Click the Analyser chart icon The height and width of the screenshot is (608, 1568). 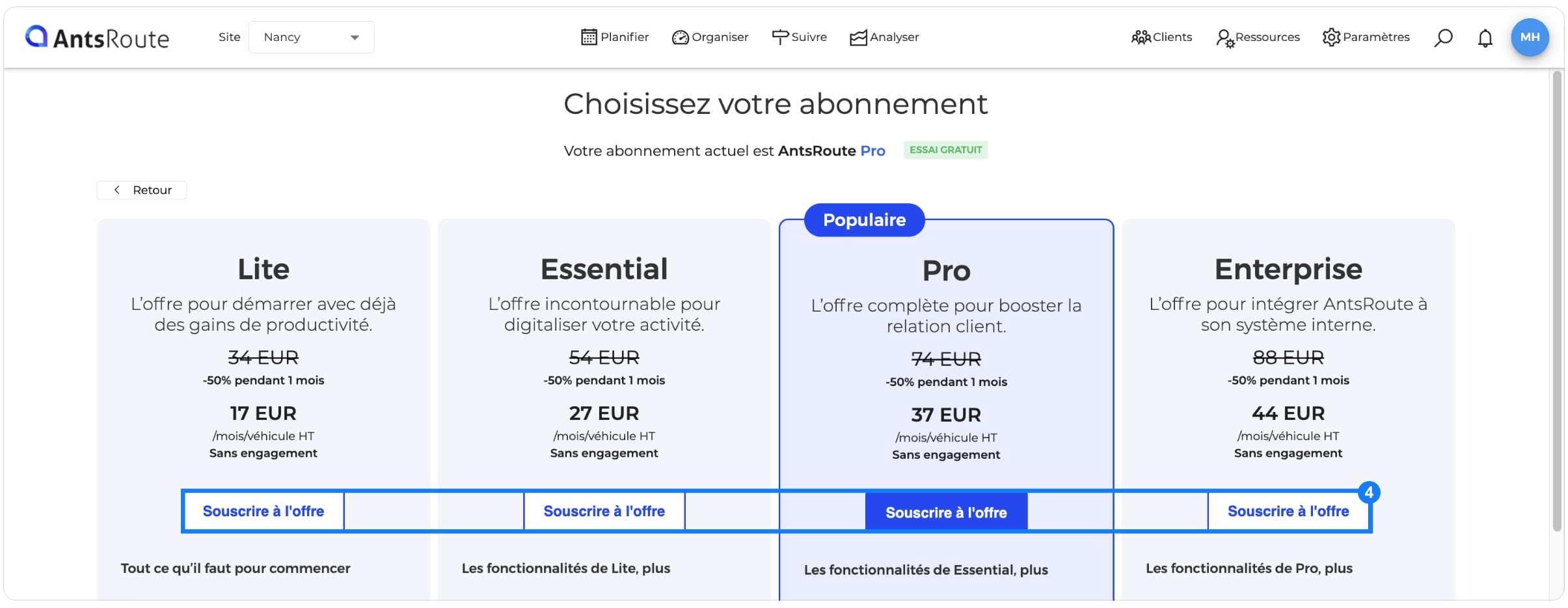point(858,38)
